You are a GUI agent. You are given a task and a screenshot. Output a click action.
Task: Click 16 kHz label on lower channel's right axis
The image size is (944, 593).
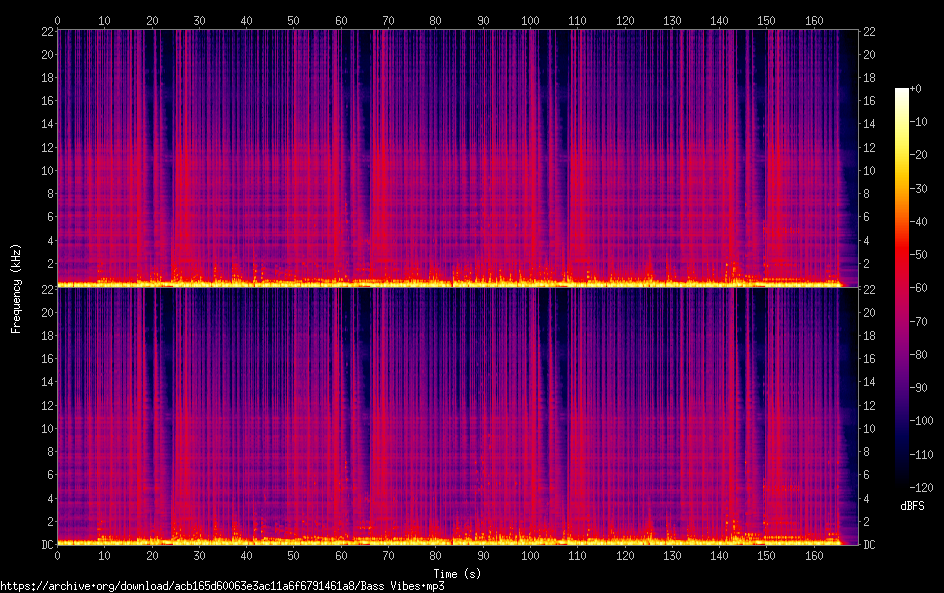point(870,359)
